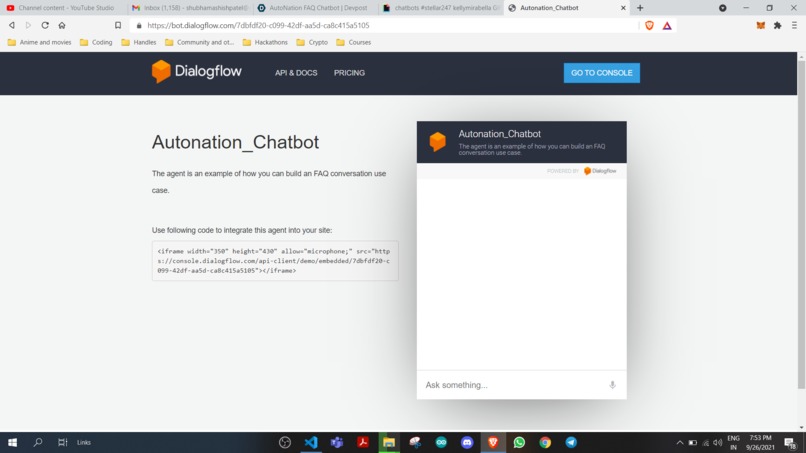
Task: Open the browser home page
Action: (x=62, y=25)
